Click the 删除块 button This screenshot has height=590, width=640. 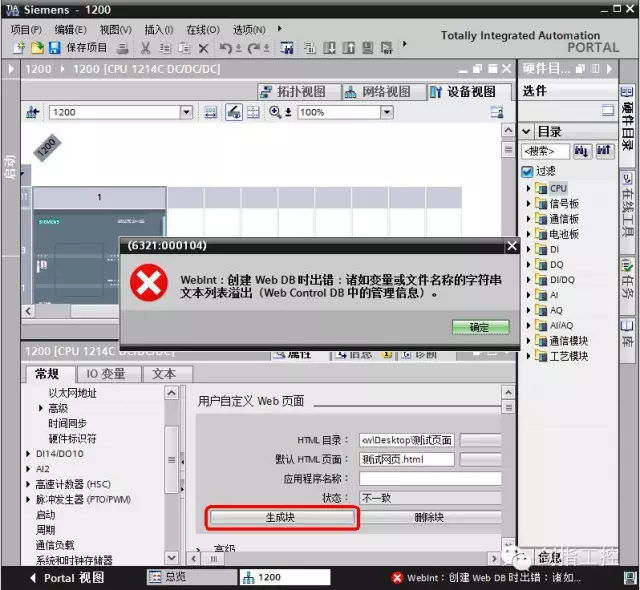pos(429,517)
